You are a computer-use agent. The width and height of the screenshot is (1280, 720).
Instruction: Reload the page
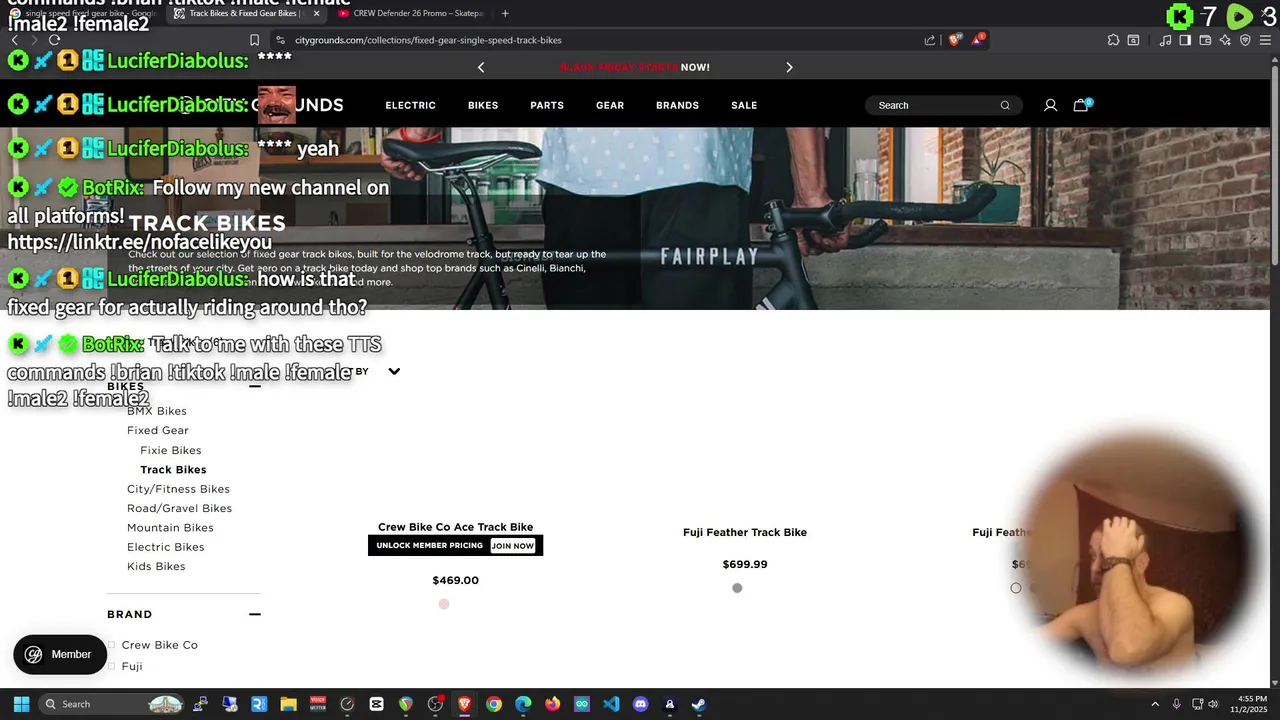pos(54,40)
